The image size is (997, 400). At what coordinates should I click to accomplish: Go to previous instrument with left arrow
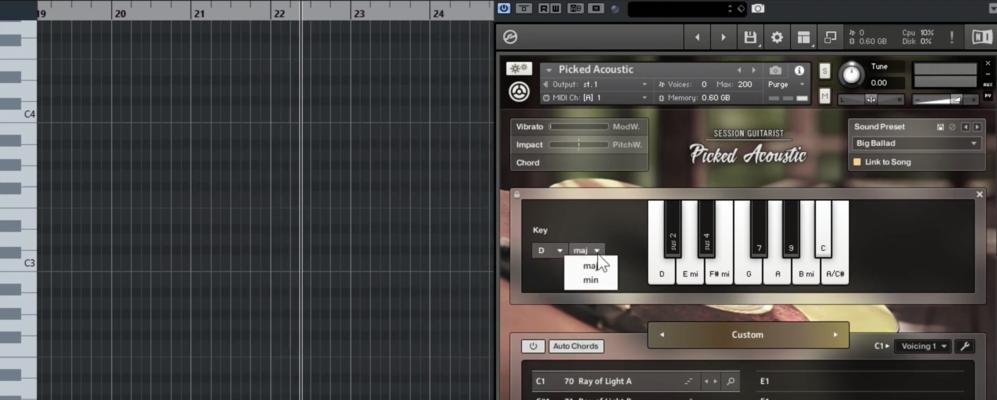pos(697,38)
